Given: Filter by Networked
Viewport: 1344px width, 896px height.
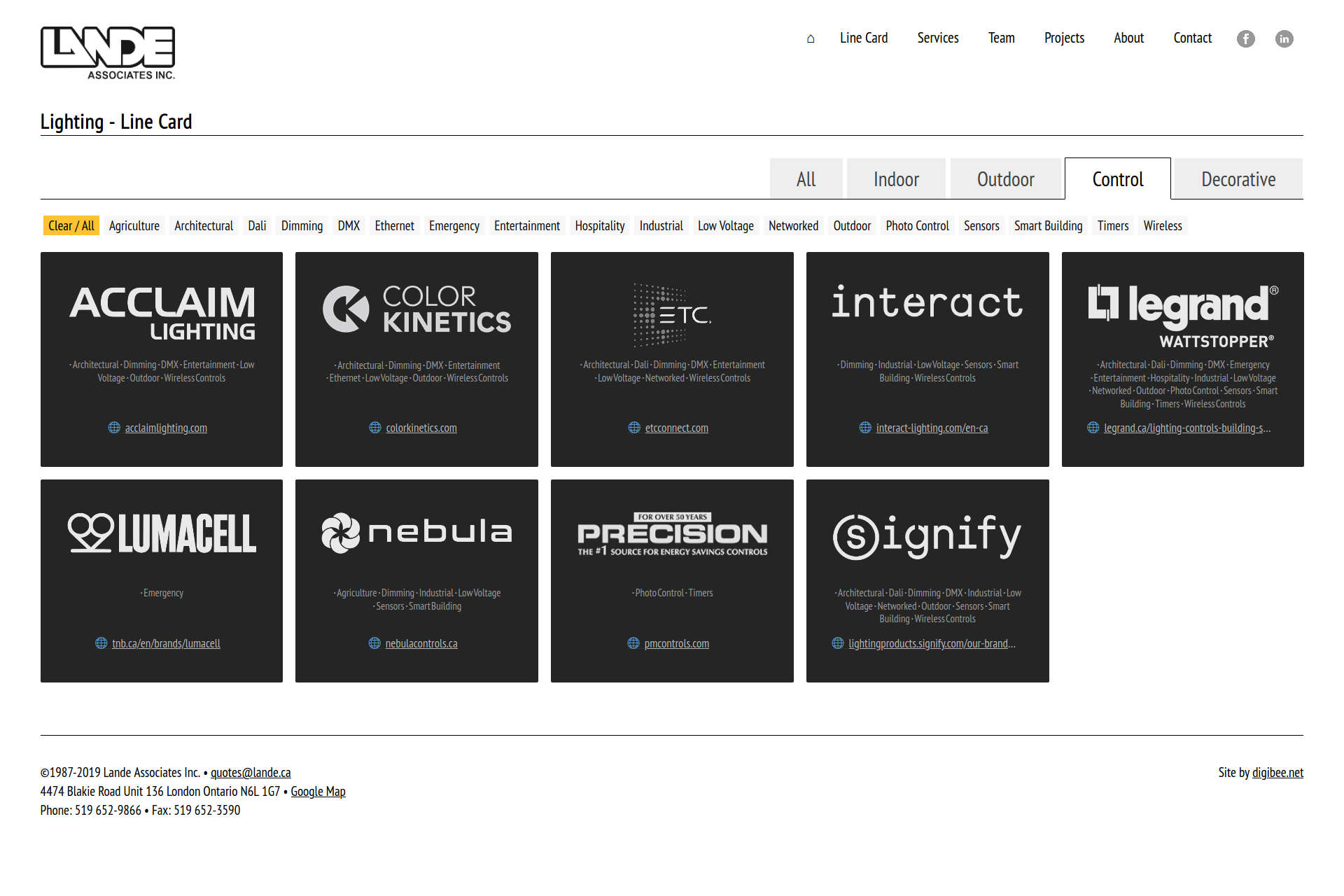Looking at the screenshot, I should pyautogui.click(x=793, y=225).
